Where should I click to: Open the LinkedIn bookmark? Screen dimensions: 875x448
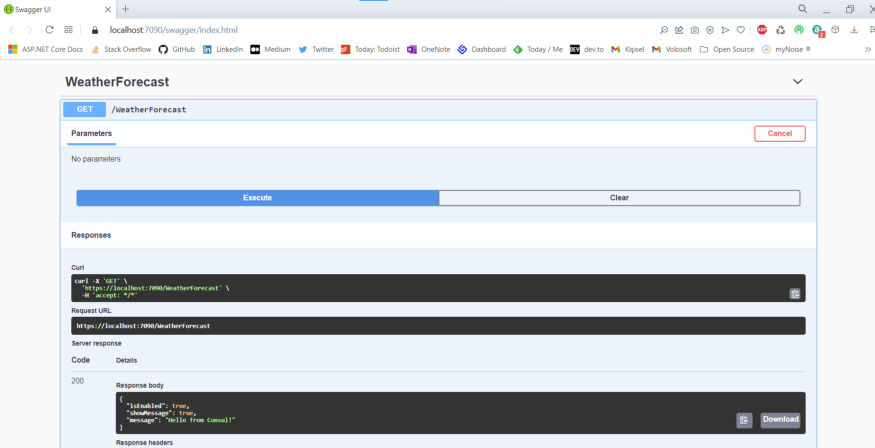(x=223, y=50)
